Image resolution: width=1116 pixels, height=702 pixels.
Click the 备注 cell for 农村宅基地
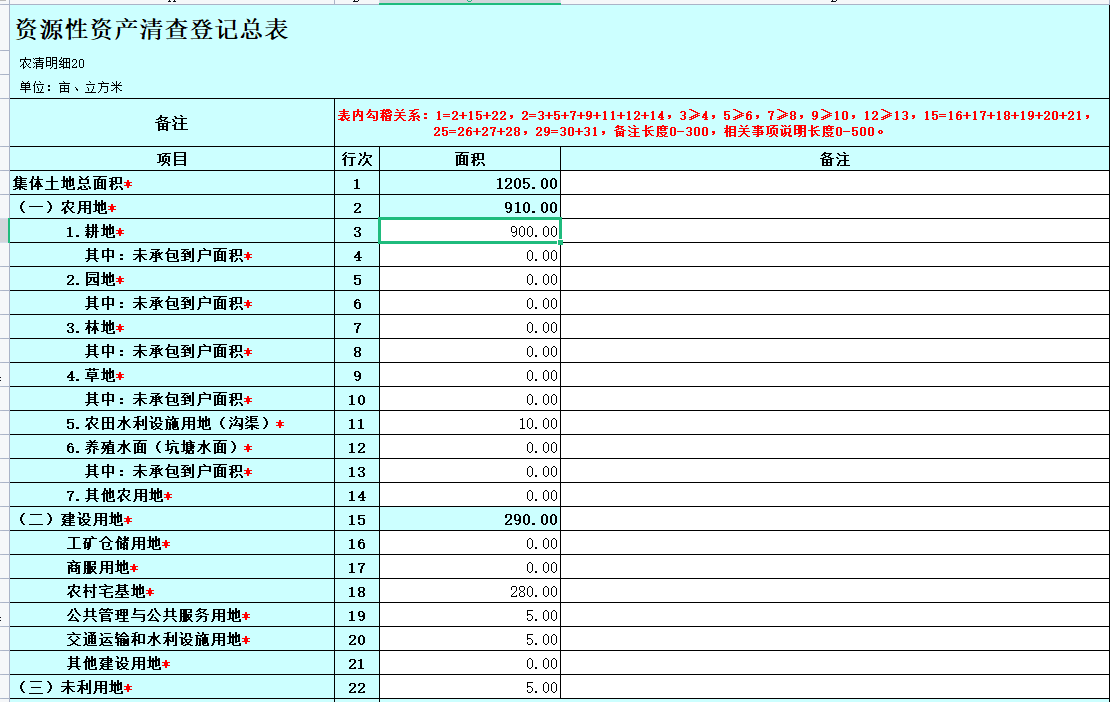(835, 591)
